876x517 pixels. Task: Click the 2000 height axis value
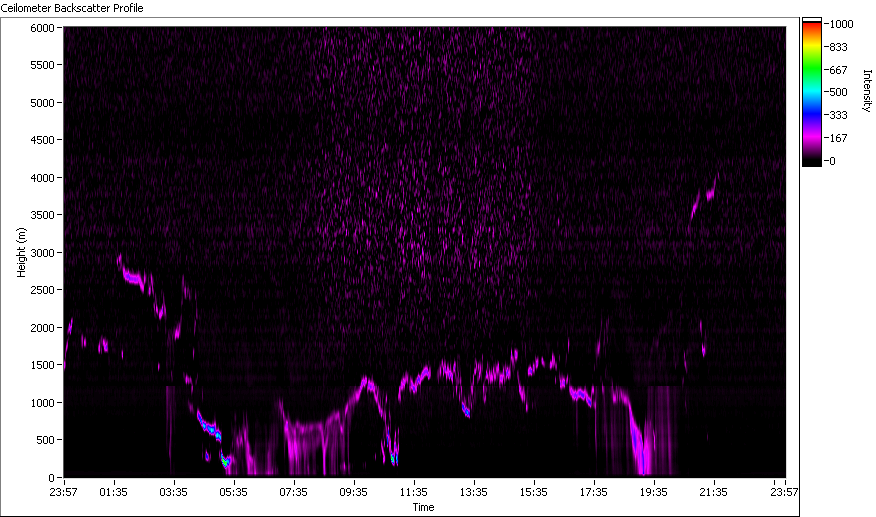point(42,328)
